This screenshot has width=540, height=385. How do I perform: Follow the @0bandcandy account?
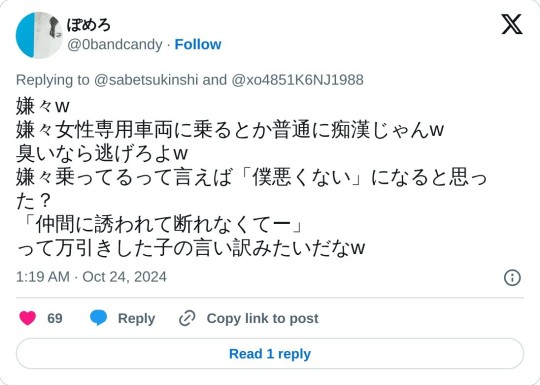coord(198,44)
